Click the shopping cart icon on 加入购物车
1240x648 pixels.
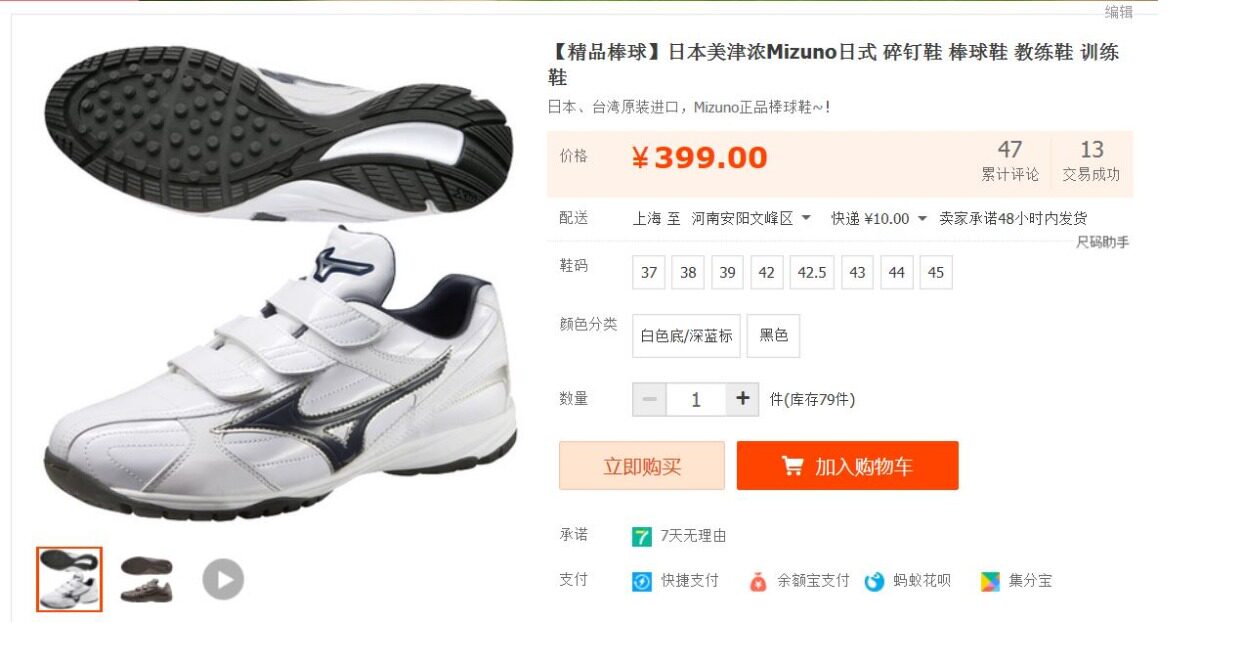pos(792,466)
